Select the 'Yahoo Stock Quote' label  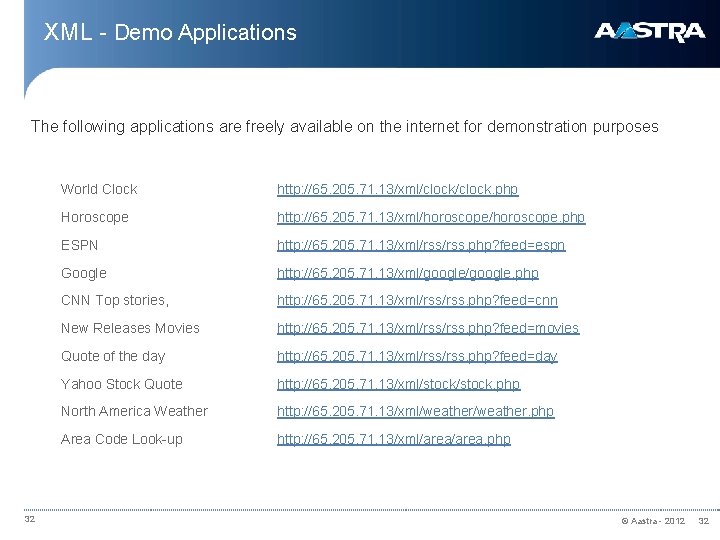(x=122, y=384)
